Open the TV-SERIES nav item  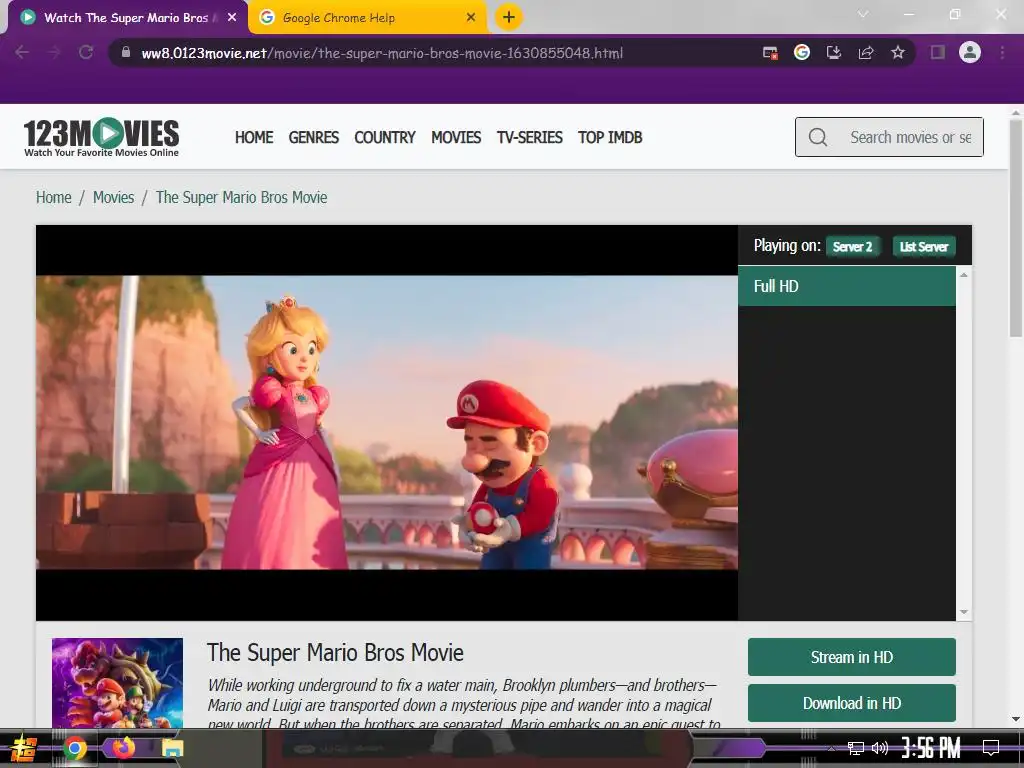pos(530,137)
